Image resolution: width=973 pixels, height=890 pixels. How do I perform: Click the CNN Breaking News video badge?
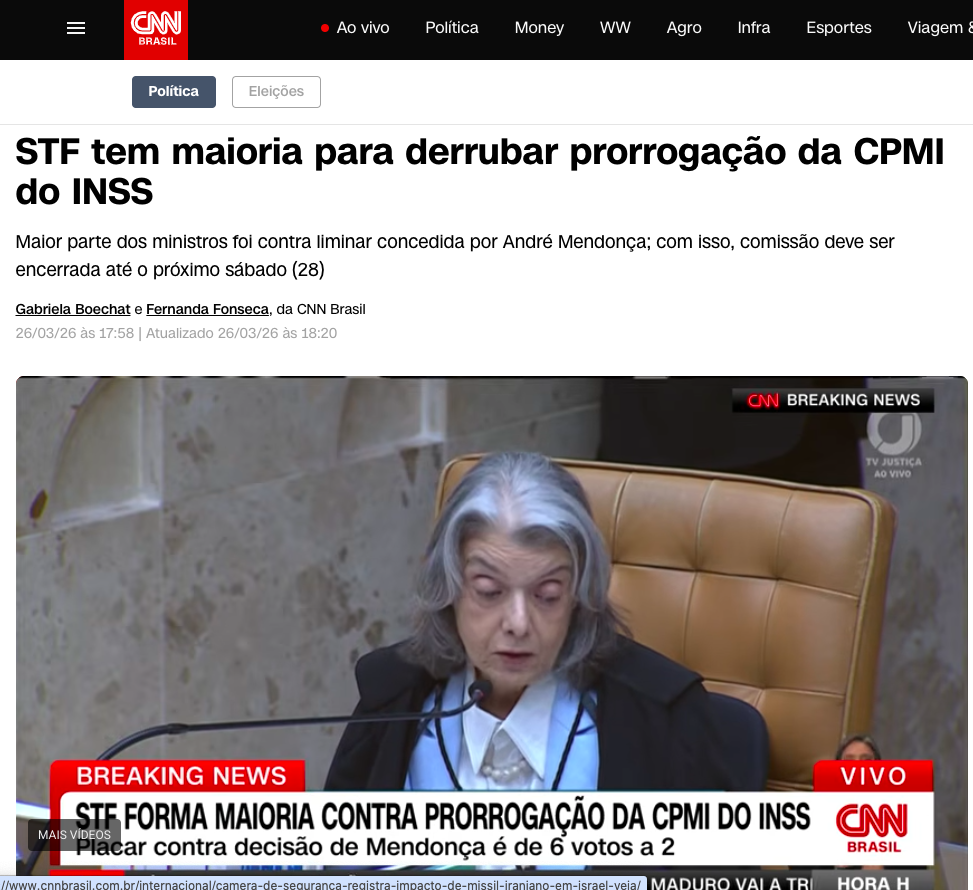point(833,400)
